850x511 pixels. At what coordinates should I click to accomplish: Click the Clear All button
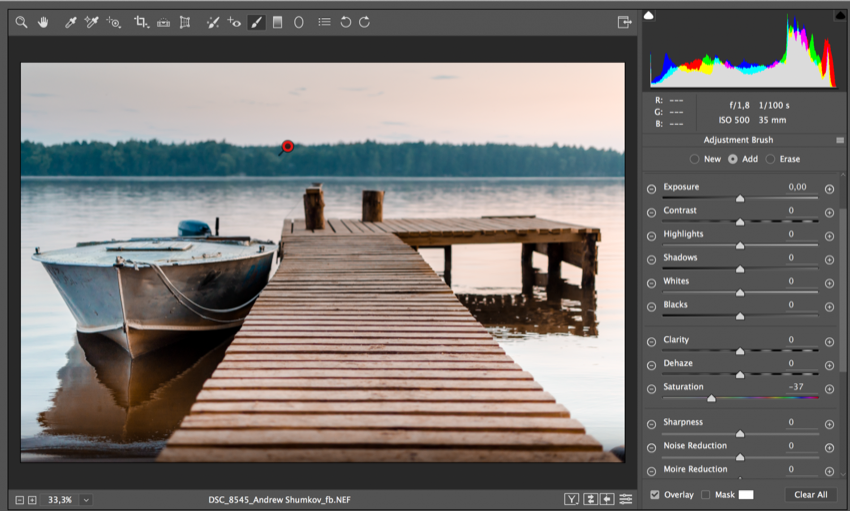[810, 495]
